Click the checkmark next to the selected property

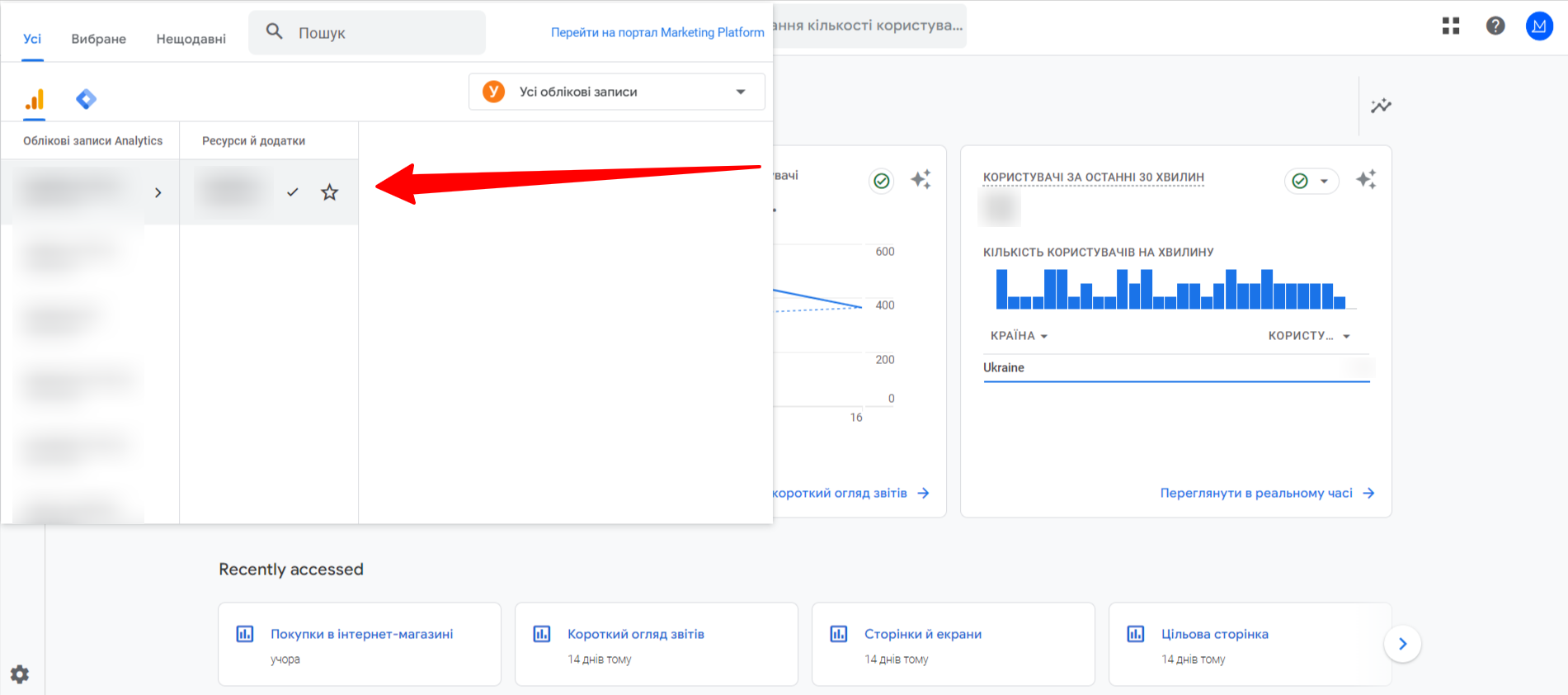click(x=292, y=192)
